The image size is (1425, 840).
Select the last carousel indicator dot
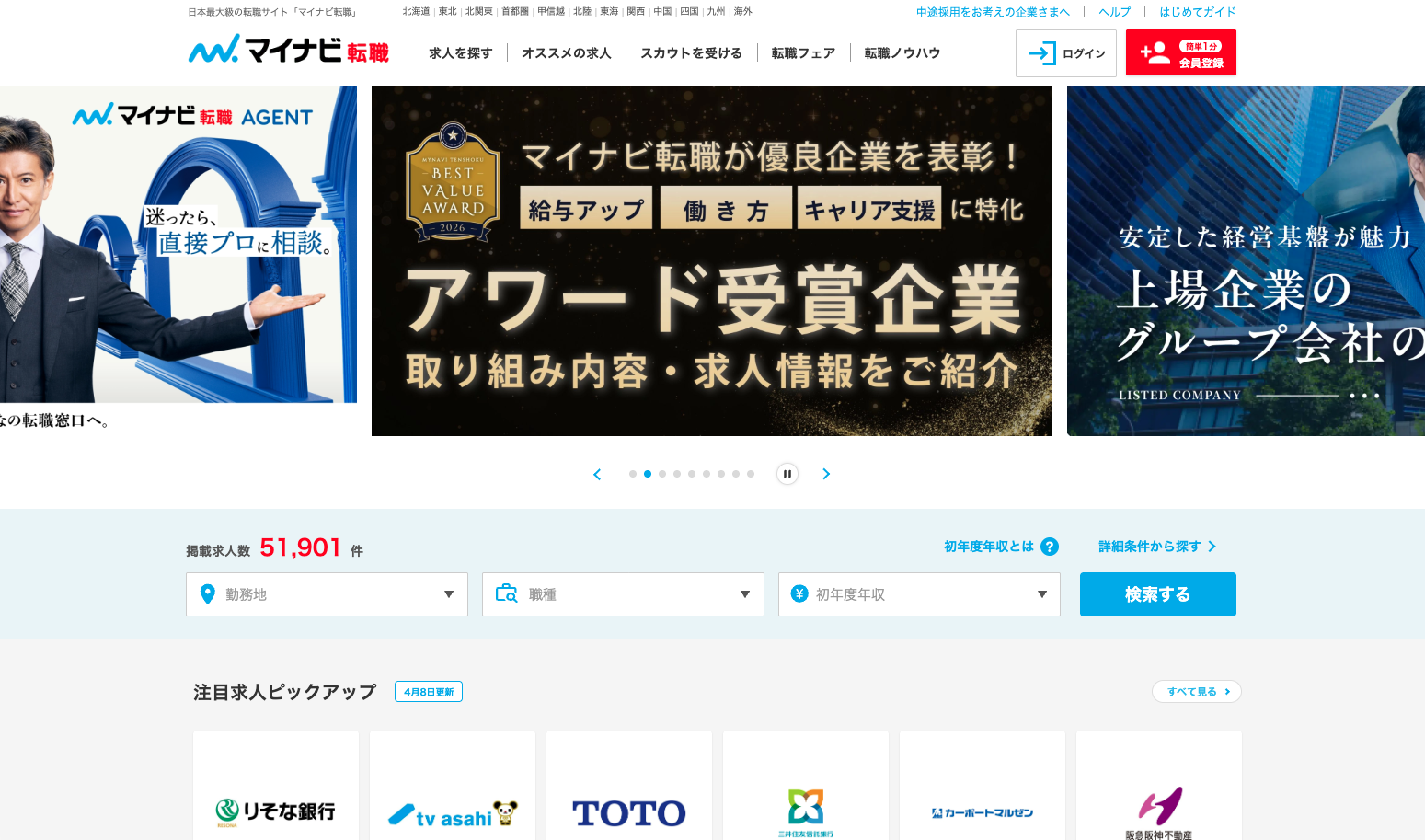[x=751, y=474]
